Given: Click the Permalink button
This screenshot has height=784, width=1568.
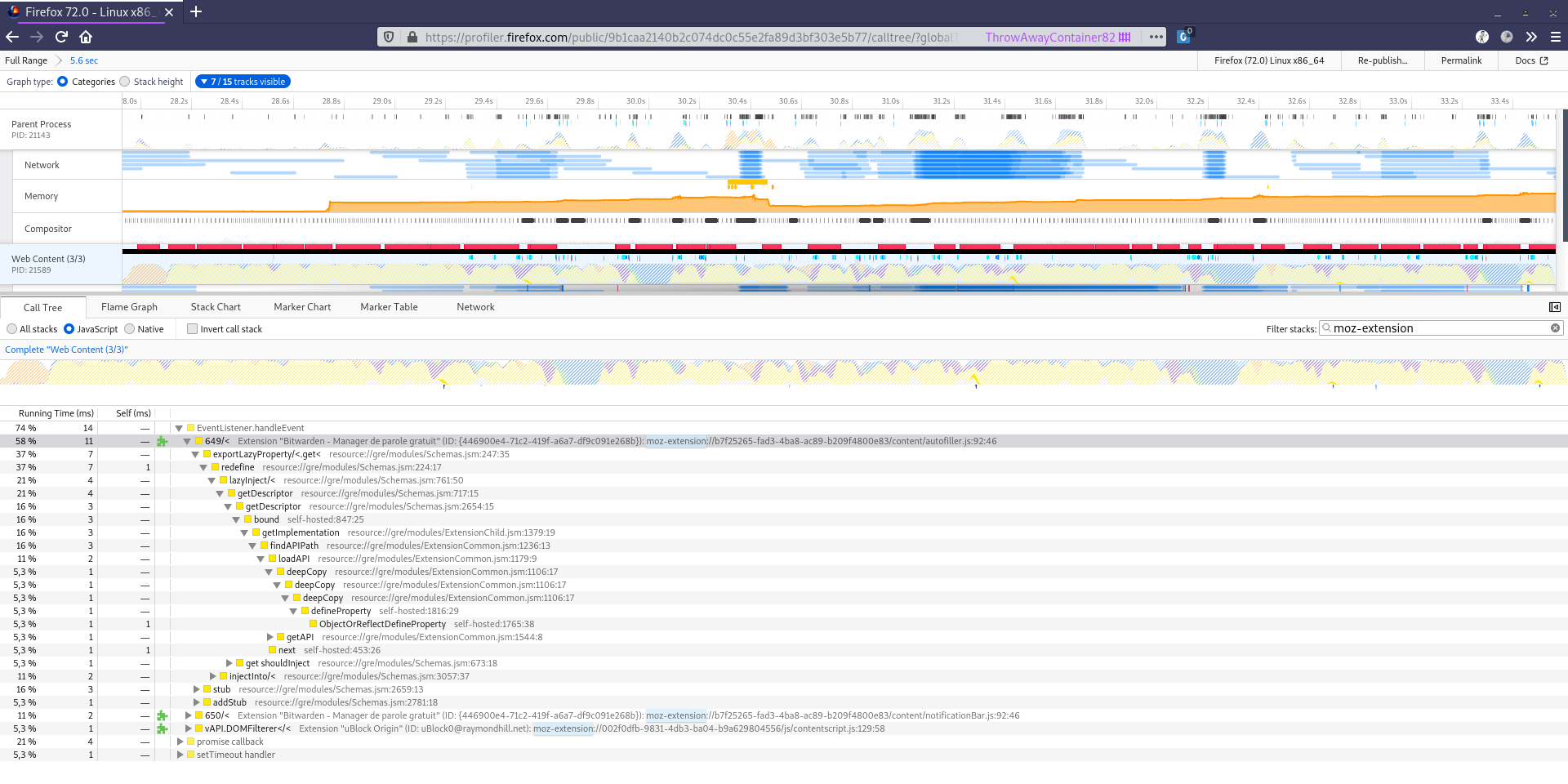Looking at the screenshot, I should click(1461, 60).
